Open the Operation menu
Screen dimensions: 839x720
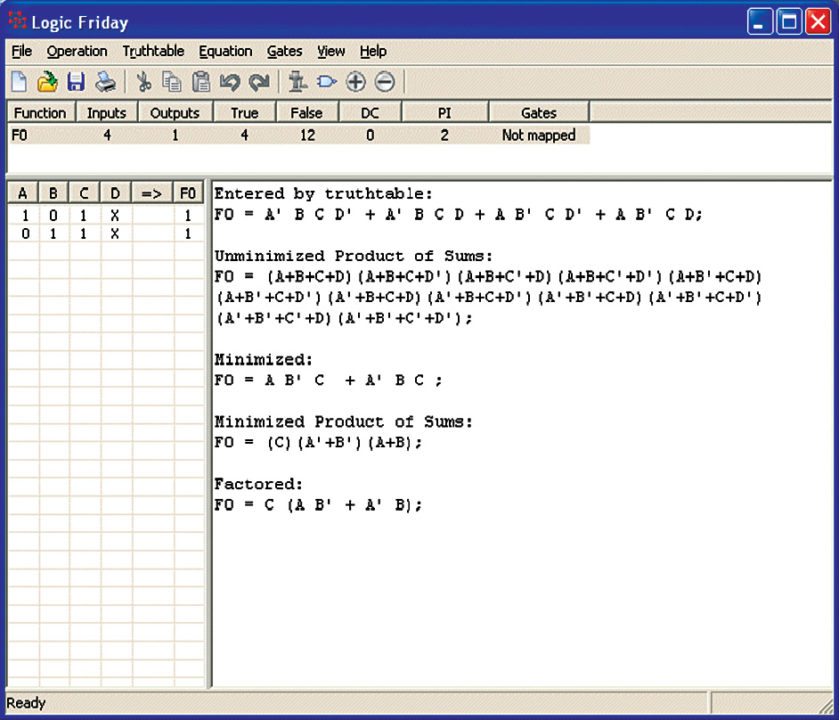coord(77,51)
